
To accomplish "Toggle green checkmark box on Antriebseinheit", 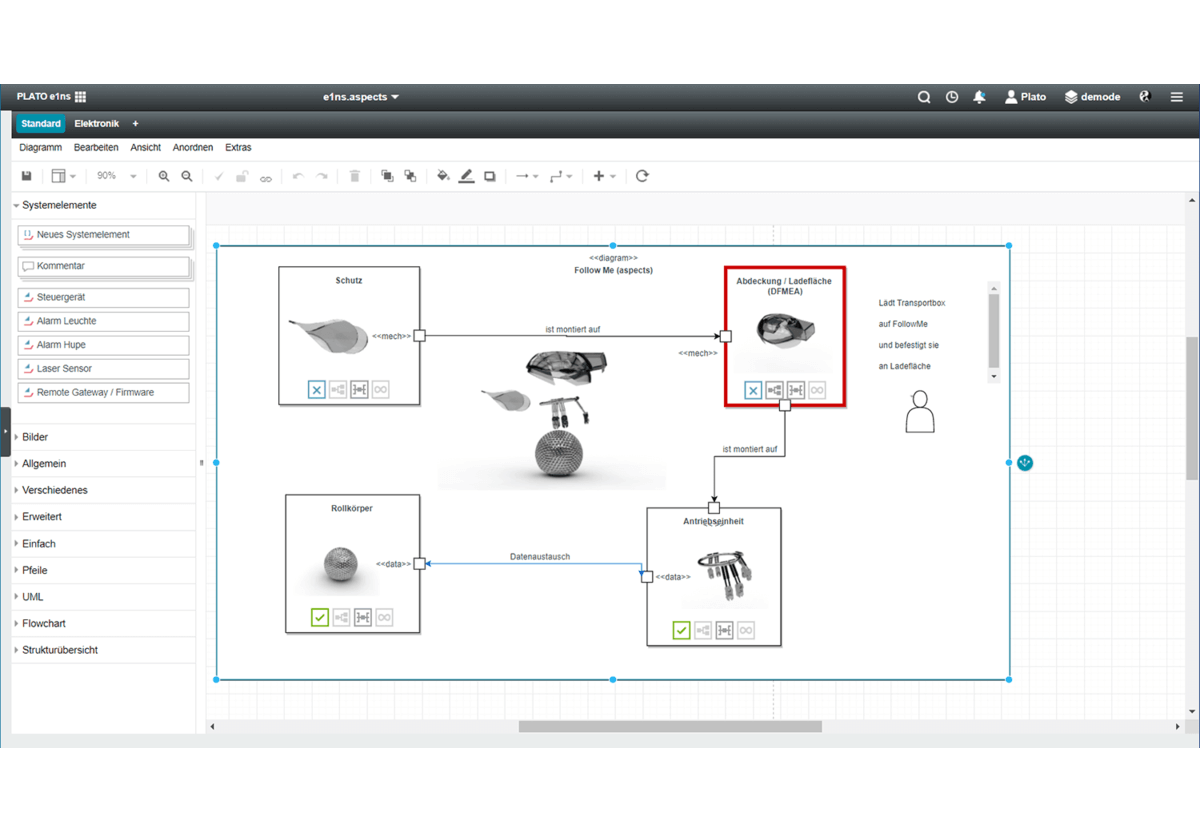I will (681, 630).
